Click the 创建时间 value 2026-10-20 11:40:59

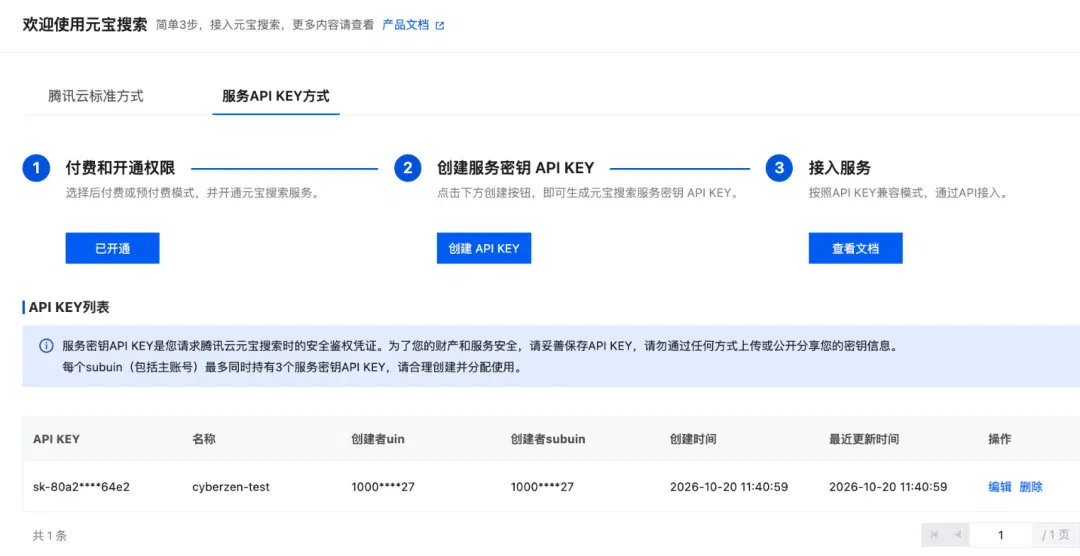pos(729,486)
